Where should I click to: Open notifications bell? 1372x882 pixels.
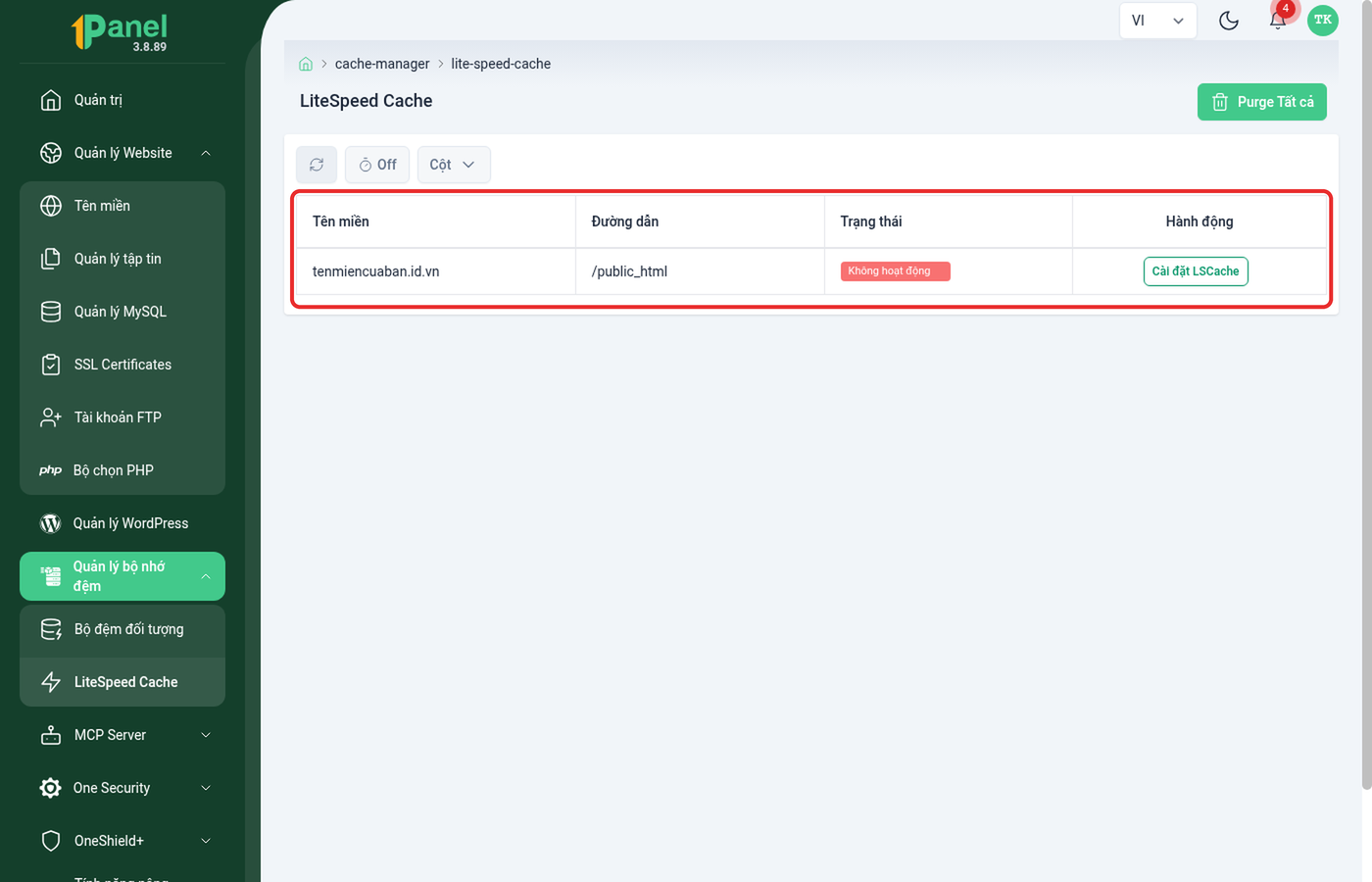(x=1278, y=21)
